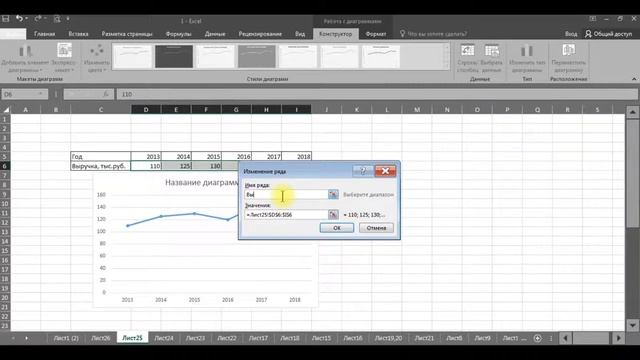The width and height of the screenshot is (640, 360).
Task: Click the Изменить тип диаграммы icon
Action: click(527, 58)
